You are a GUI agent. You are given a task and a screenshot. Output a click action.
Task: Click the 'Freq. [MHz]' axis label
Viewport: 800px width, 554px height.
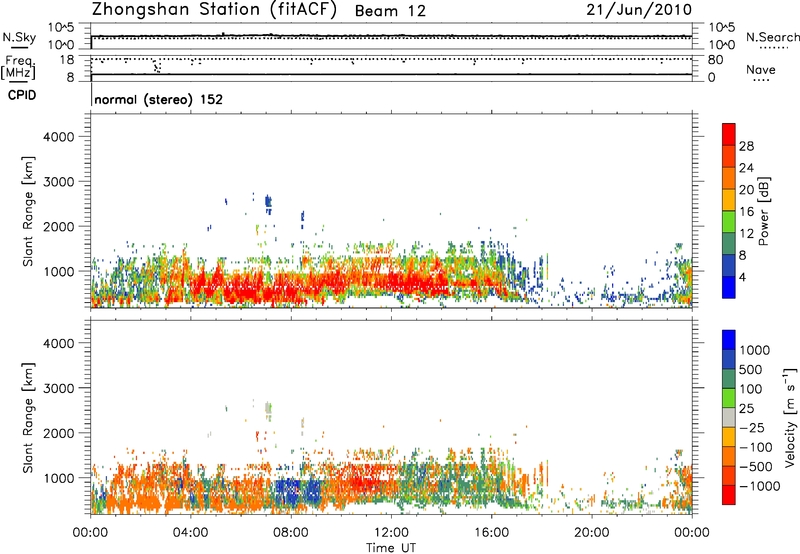(18, 67)
